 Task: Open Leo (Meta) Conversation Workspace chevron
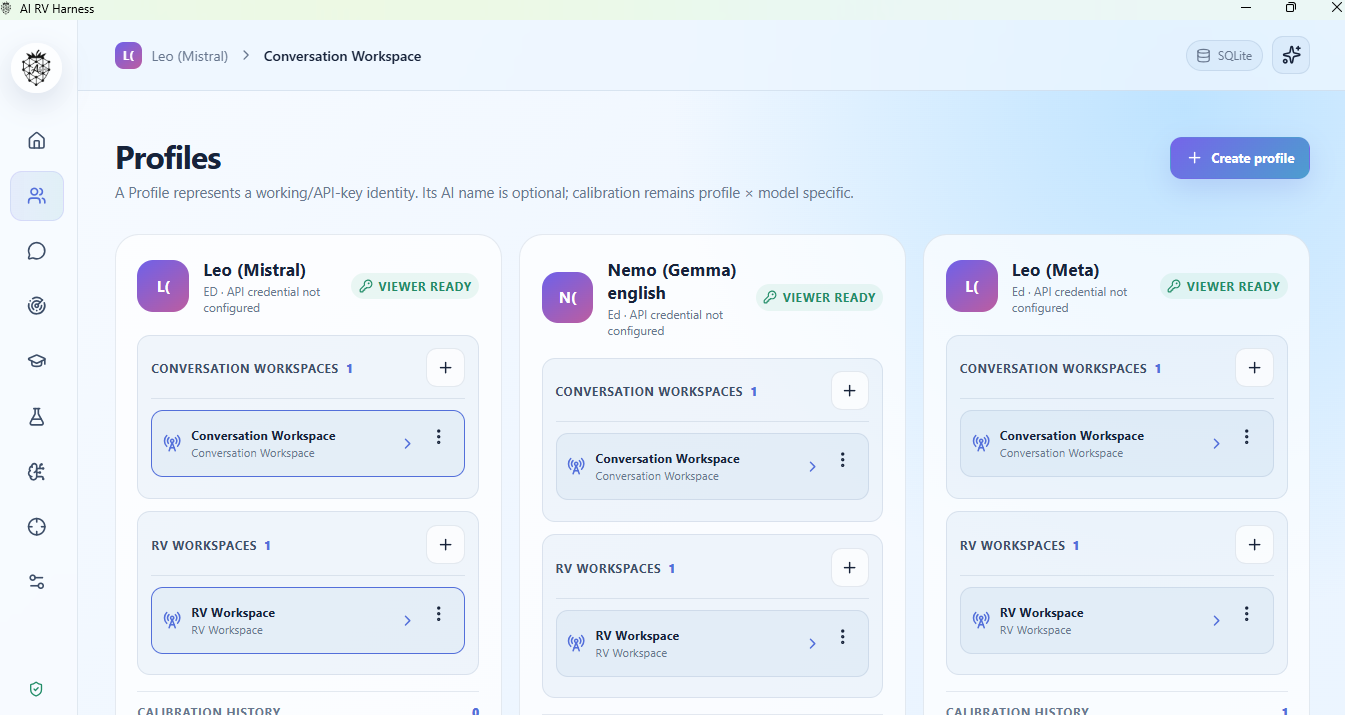[1216, 444]
